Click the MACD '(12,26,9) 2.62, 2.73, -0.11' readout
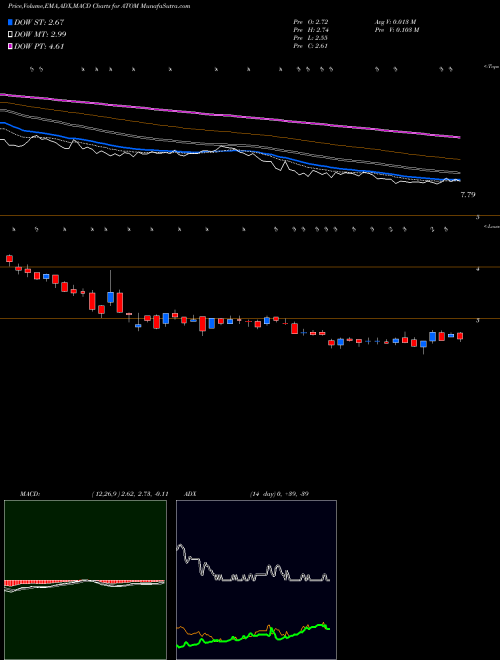 tap(130, 494)
